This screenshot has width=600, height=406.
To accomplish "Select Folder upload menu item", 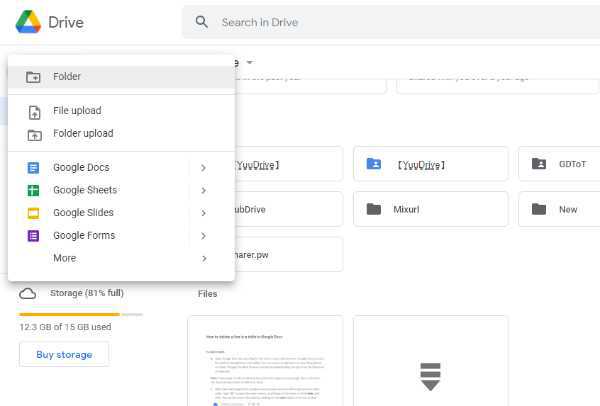I will tap(121, 134).
